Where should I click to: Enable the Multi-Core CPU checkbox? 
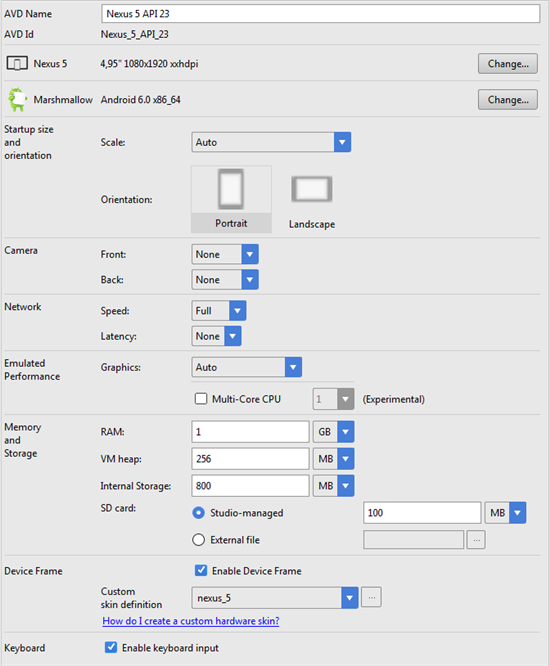click(201, 399)
